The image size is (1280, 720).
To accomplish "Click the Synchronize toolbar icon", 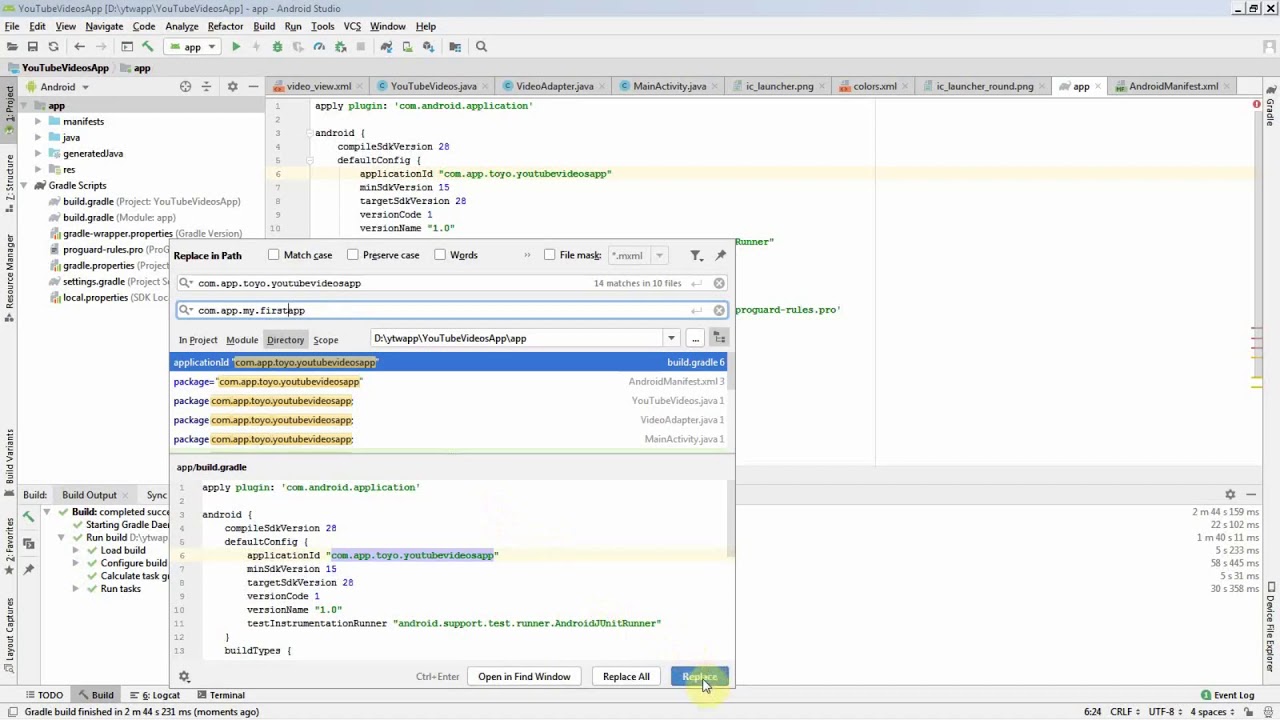I will pos(54,46).
